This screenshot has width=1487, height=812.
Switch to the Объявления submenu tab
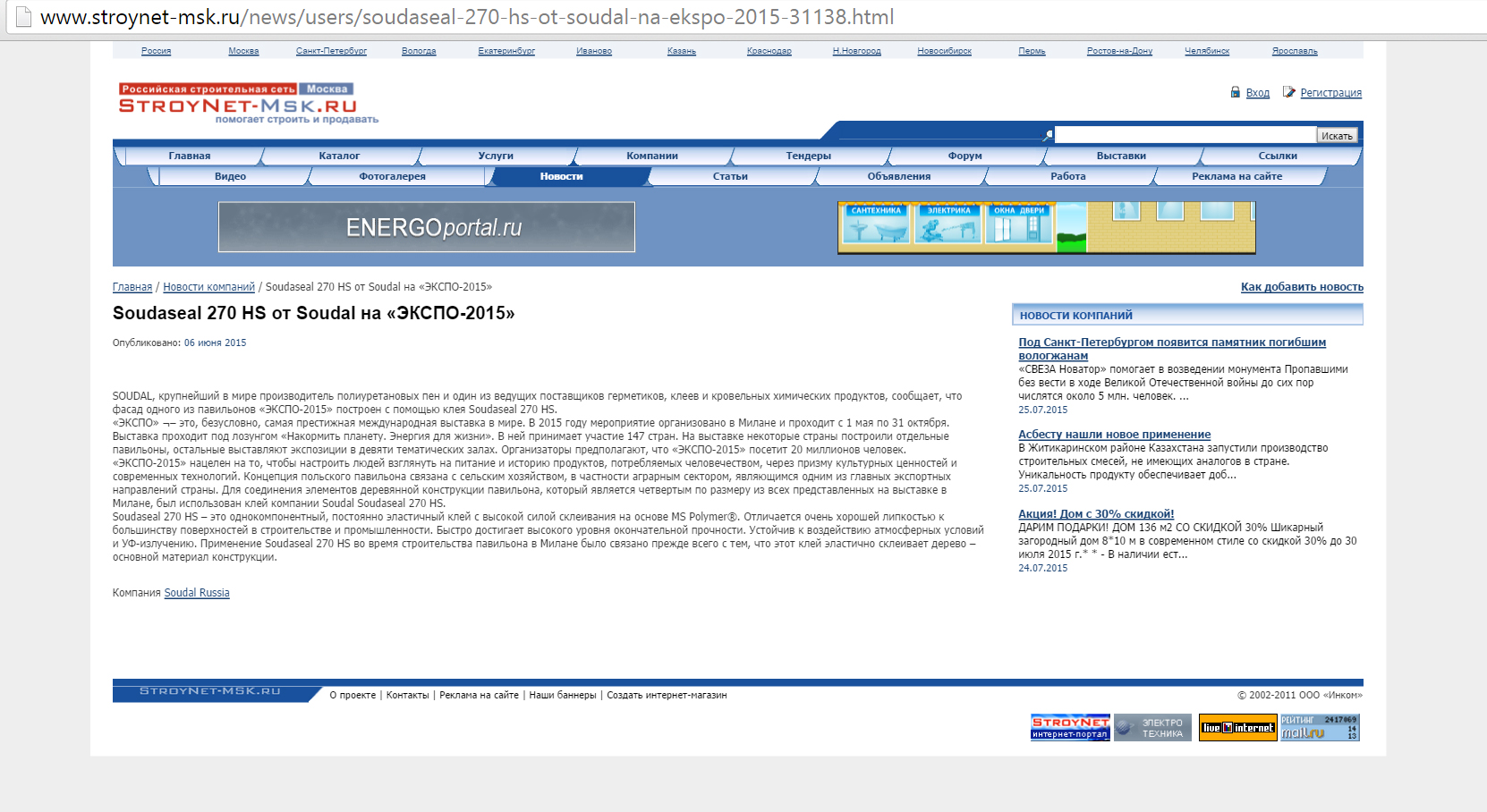click(x=899, y=176)
